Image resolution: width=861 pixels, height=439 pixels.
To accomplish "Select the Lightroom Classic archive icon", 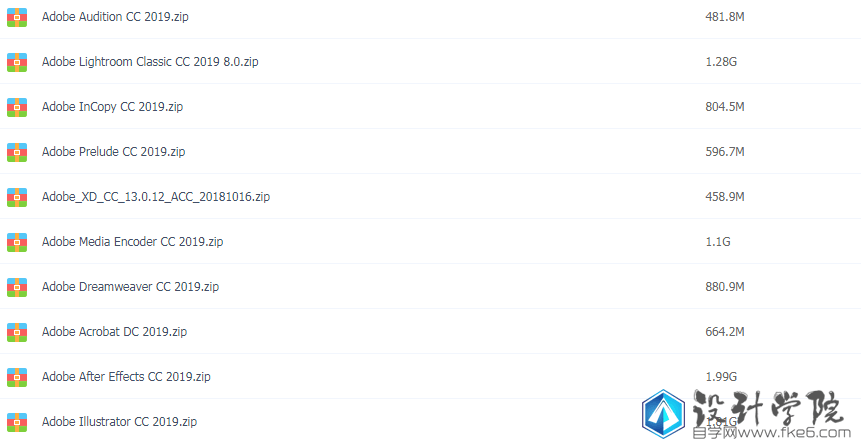I will pos(17,62).
